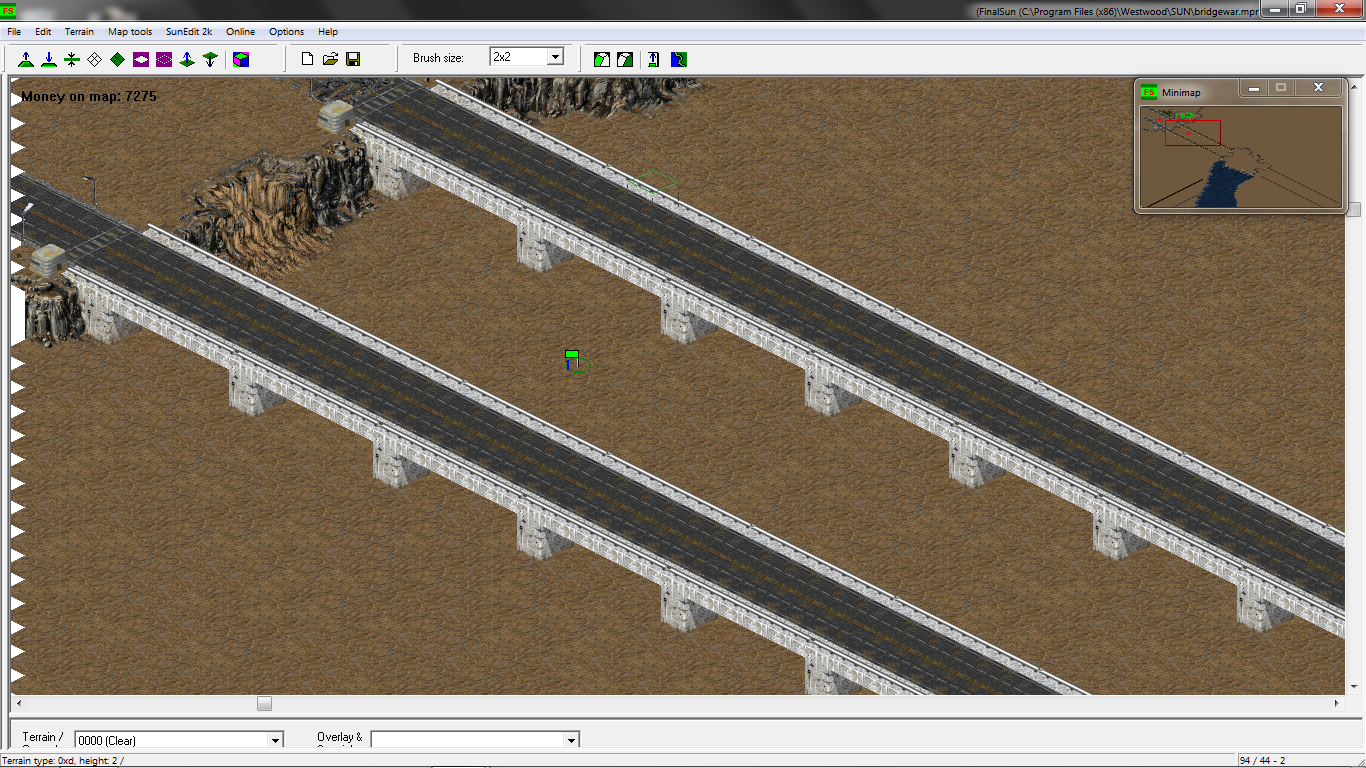1366x768 pixels.
Task: Click the green waypoint flag on the map
Action: point(572,356)
